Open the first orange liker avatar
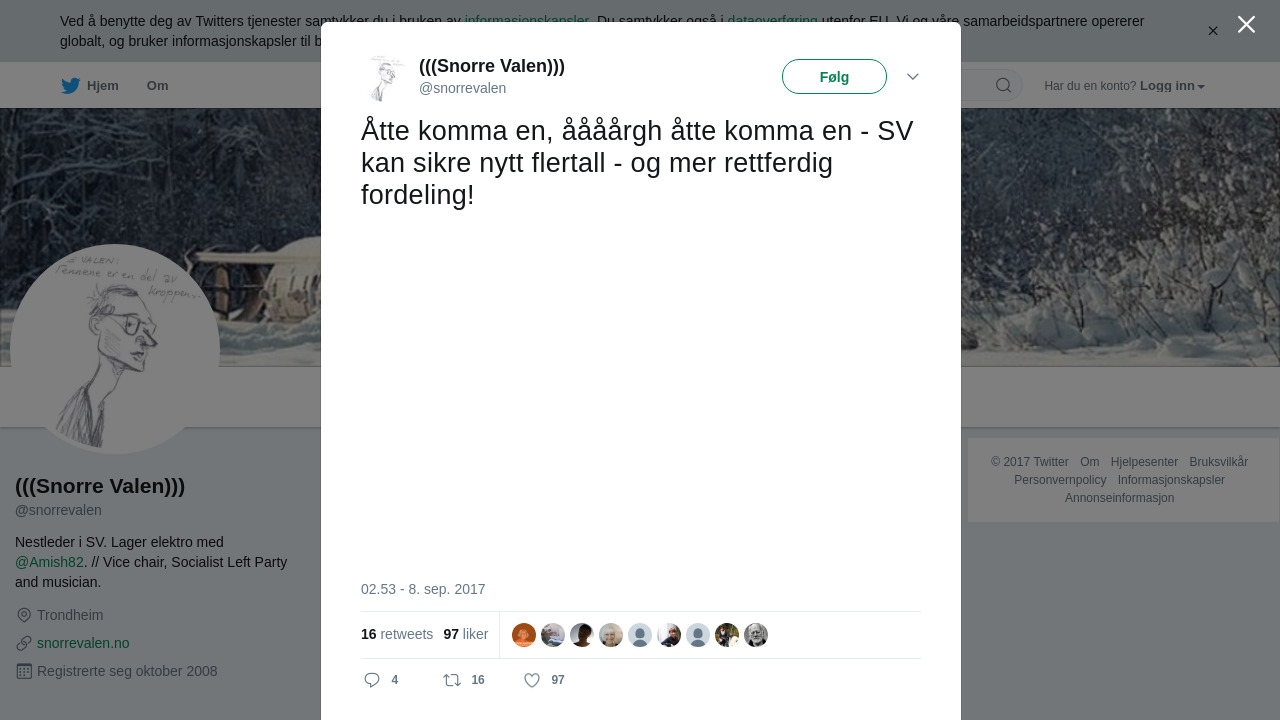The width and height of the screenshot is (1280, 720). click(x=524, y=635)
